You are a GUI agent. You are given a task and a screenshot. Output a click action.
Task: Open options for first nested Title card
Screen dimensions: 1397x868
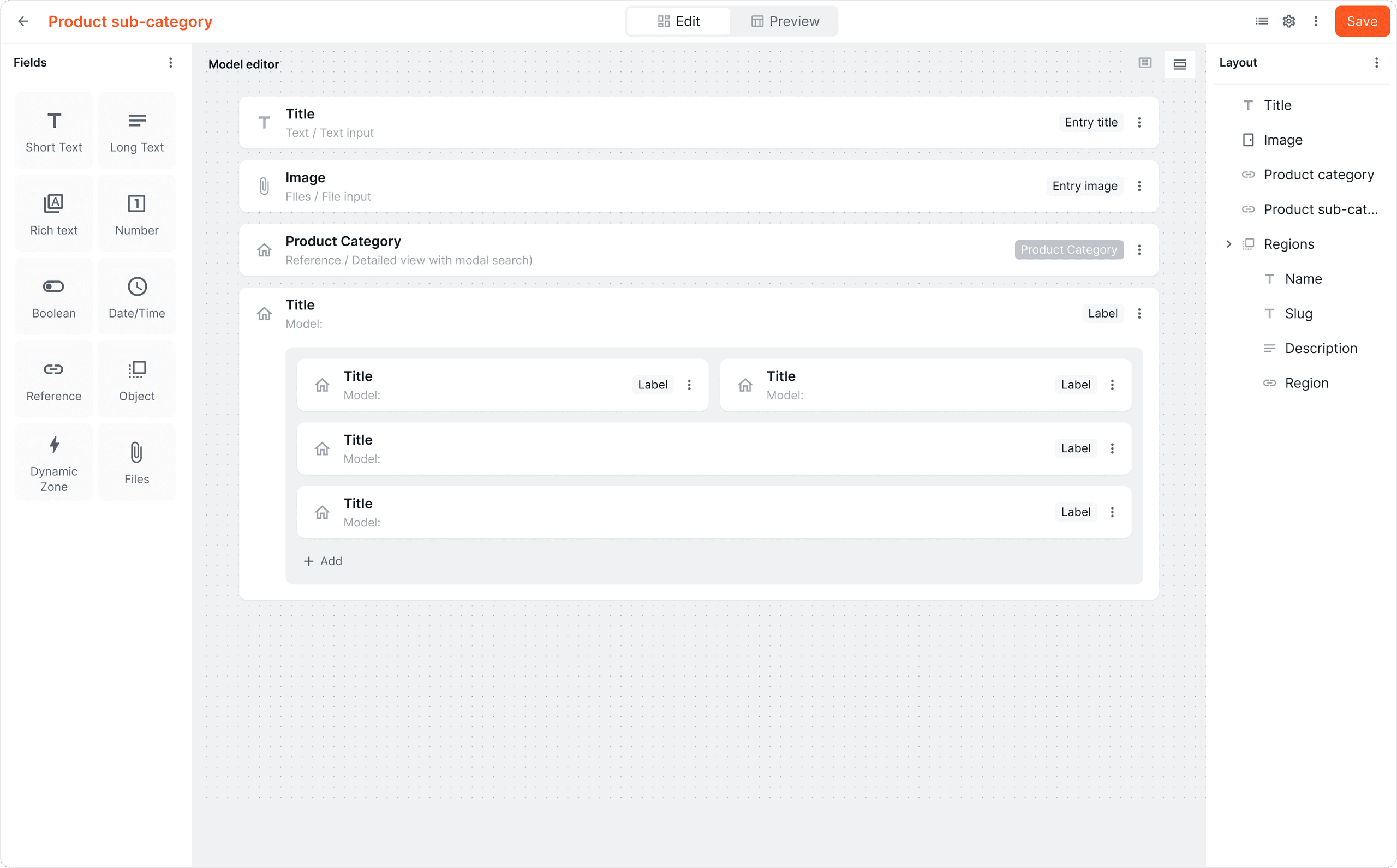pyautogui.click(x=689, y=385)
